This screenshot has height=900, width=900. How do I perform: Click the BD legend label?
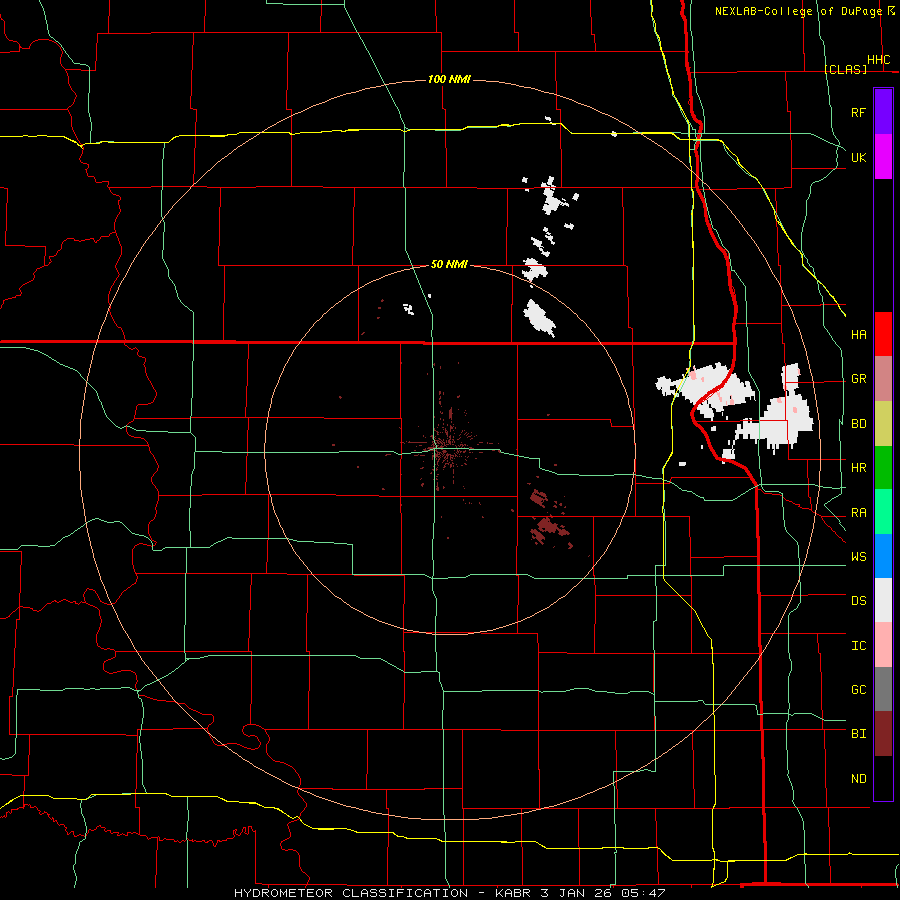point(858,424)
